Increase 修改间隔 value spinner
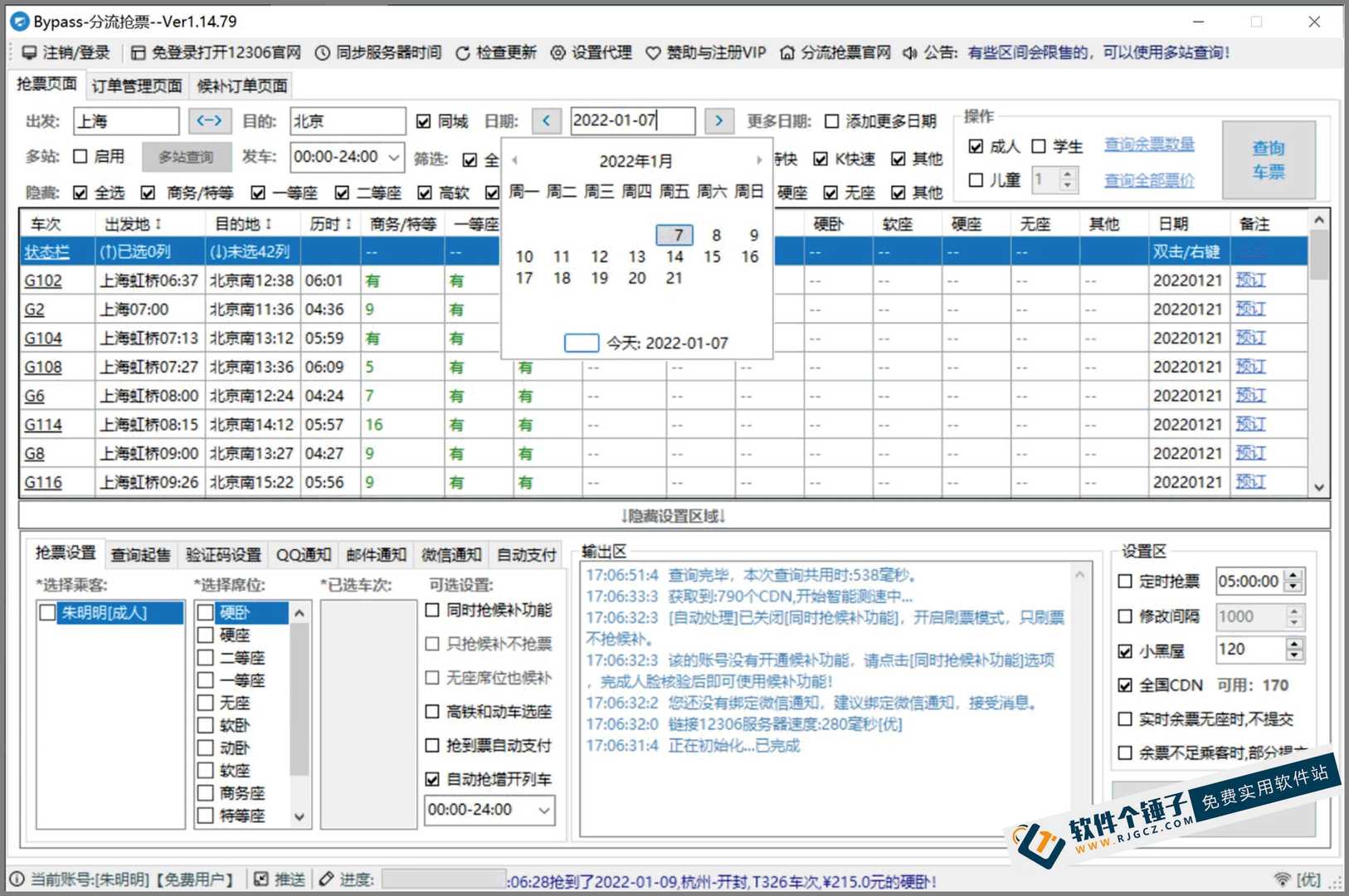The image size is (1349, 896). [1294, 611]
